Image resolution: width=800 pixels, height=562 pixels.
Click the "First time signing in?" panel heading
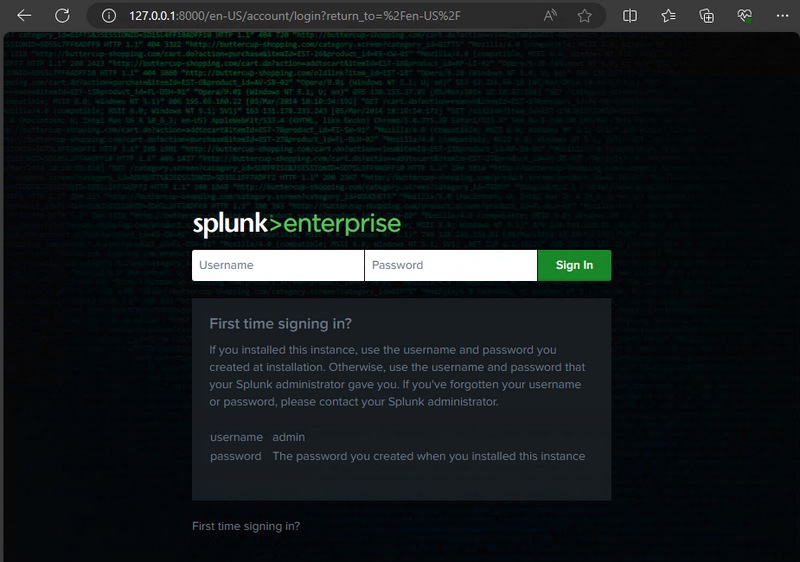pos(281,323)
